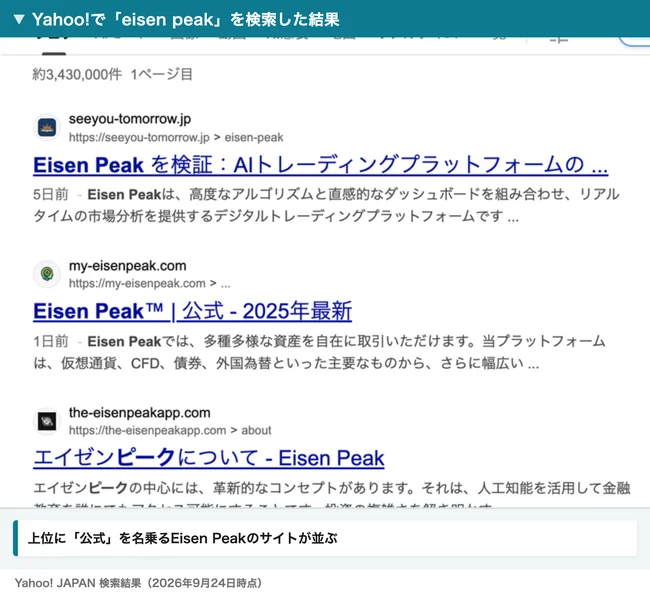Click the https://seeyou-tomorrow.jp > eisen-peak URL
The image size is (650, 600).
(x=176, y=137)
